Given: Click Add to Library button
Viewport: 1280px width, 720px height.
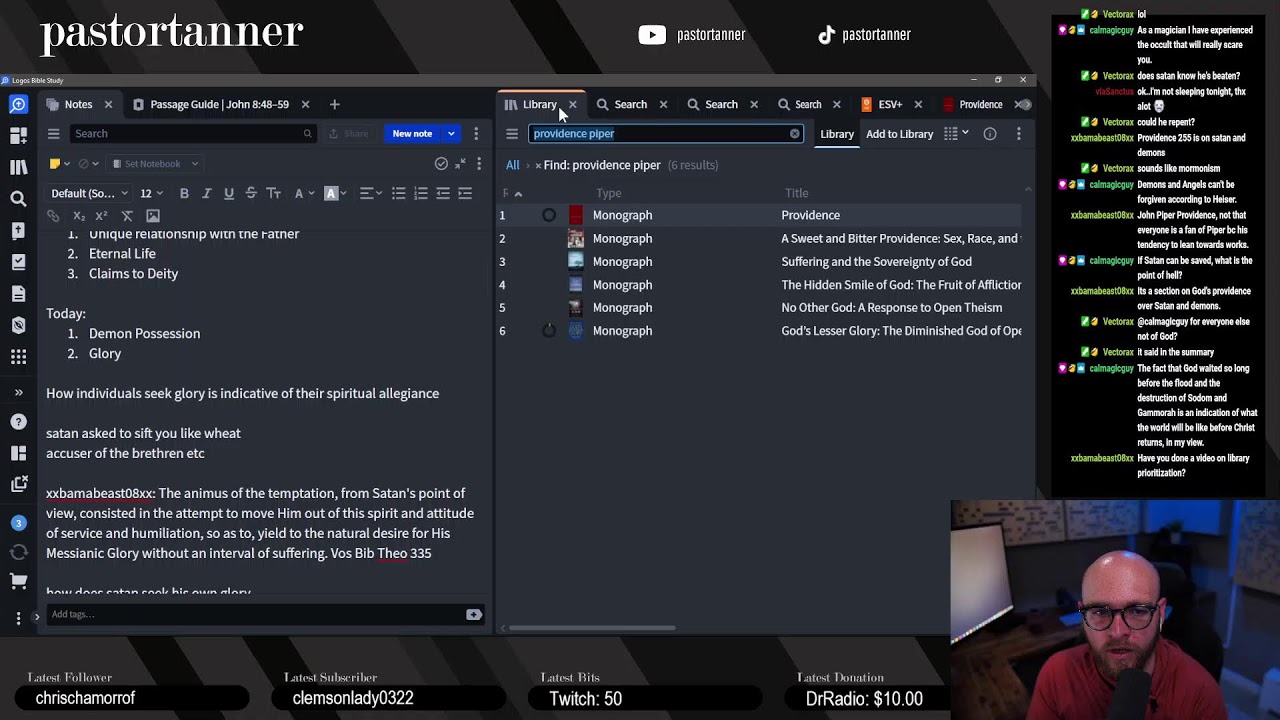Looking at the screenshot, I should 899,134.
